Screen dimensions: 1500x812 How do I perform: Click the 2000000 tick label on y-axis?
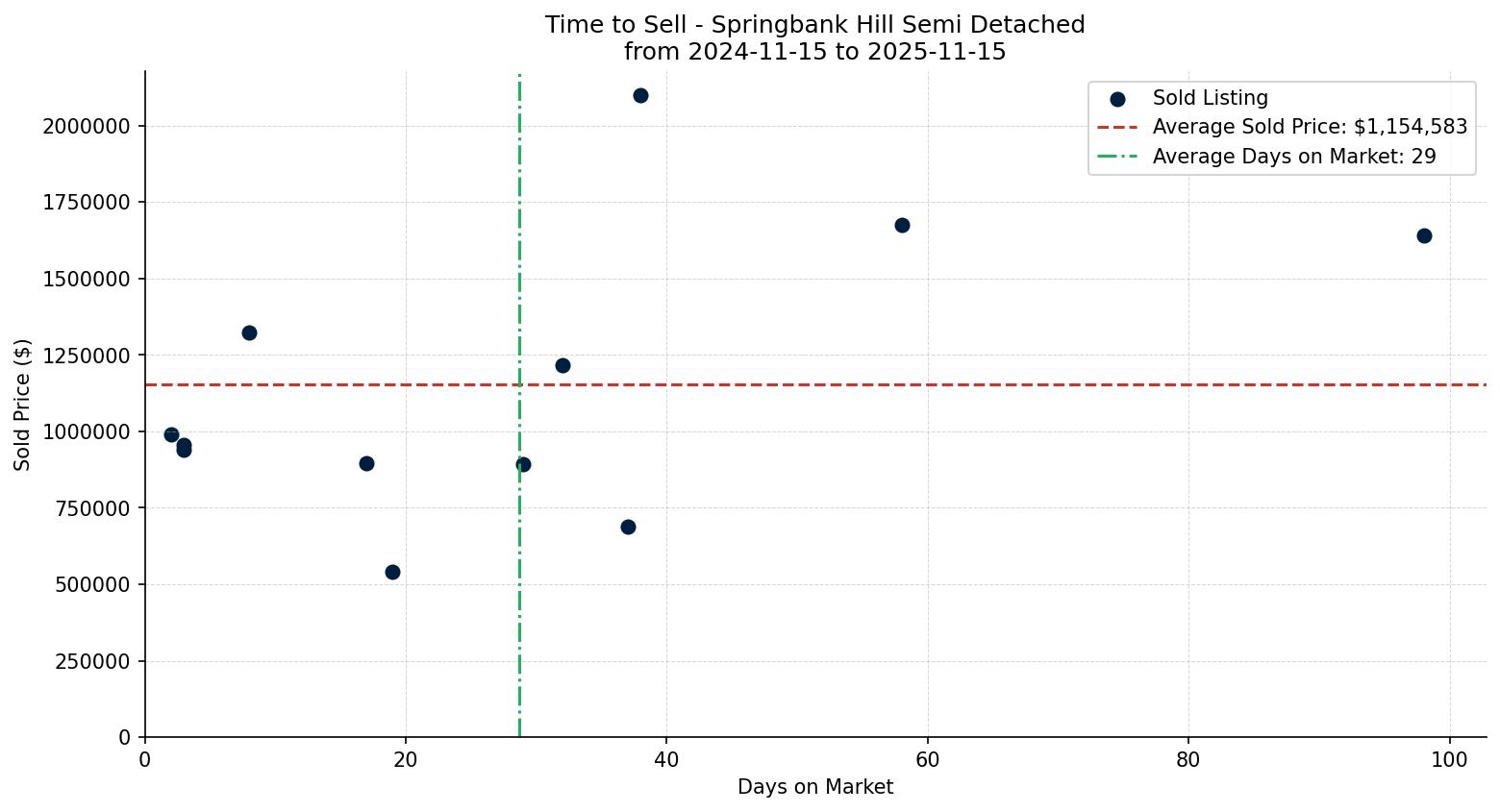click(x=87, y=126)
